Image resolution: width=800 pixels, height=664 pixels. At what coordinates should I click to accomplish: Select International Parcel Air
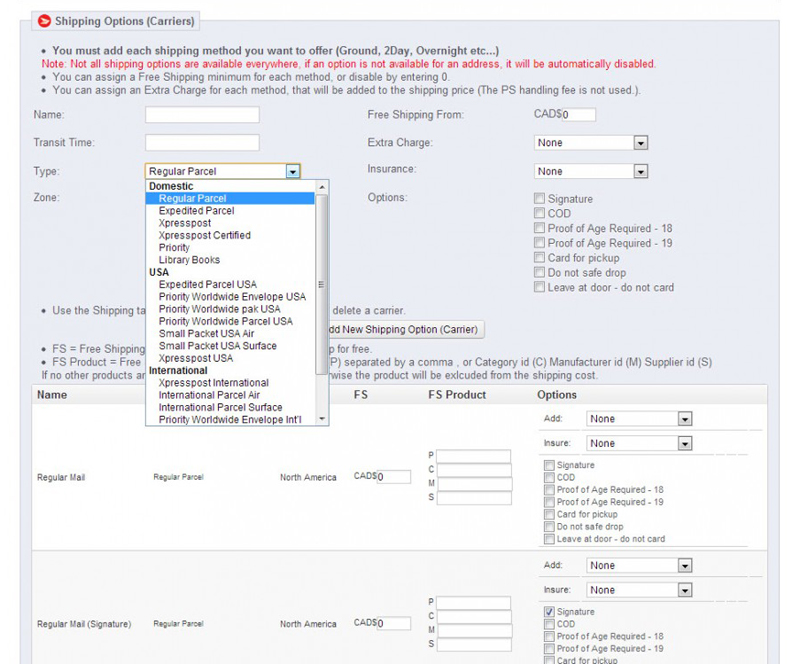click(209, 395)
